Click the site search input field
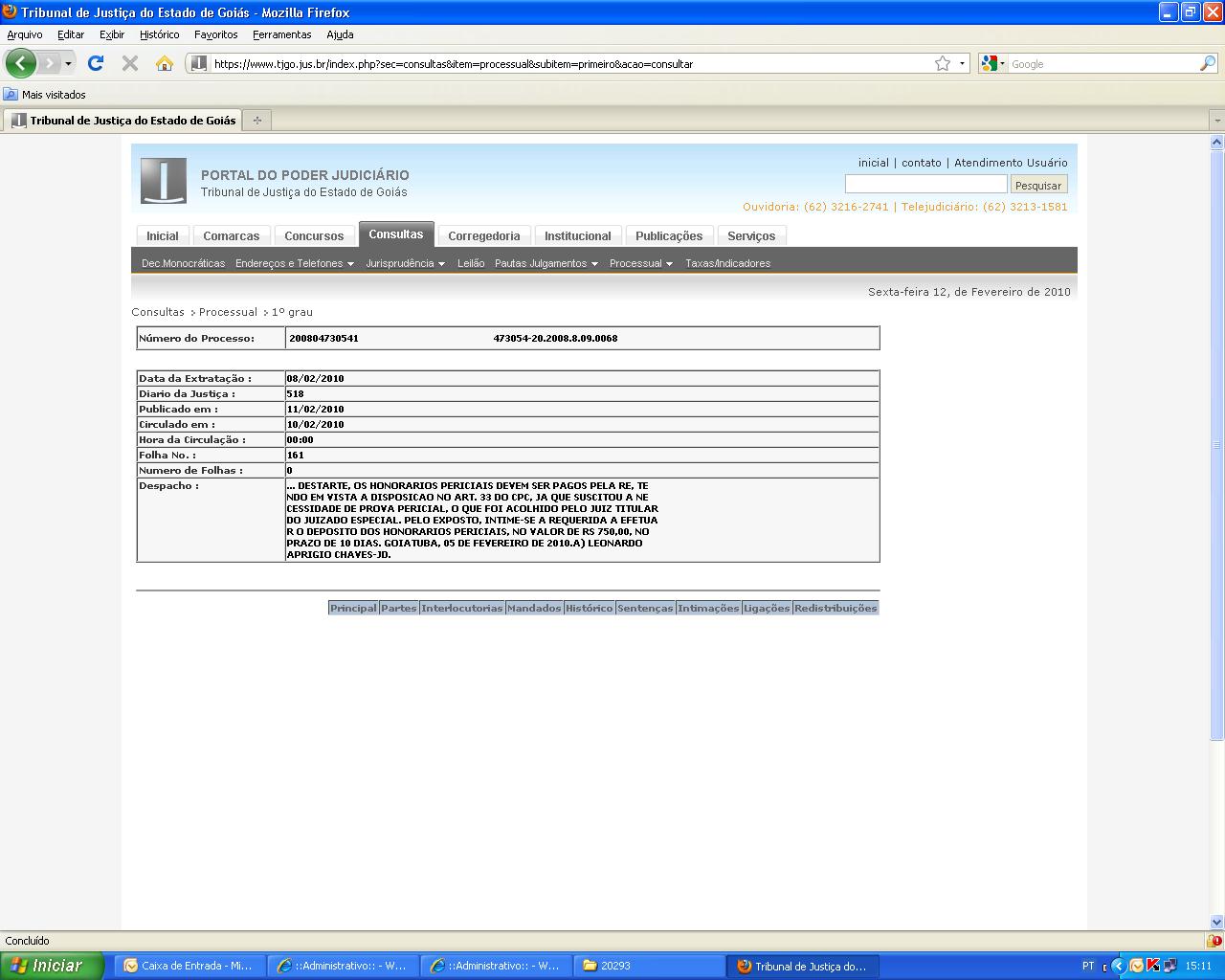 click(925, 184)
